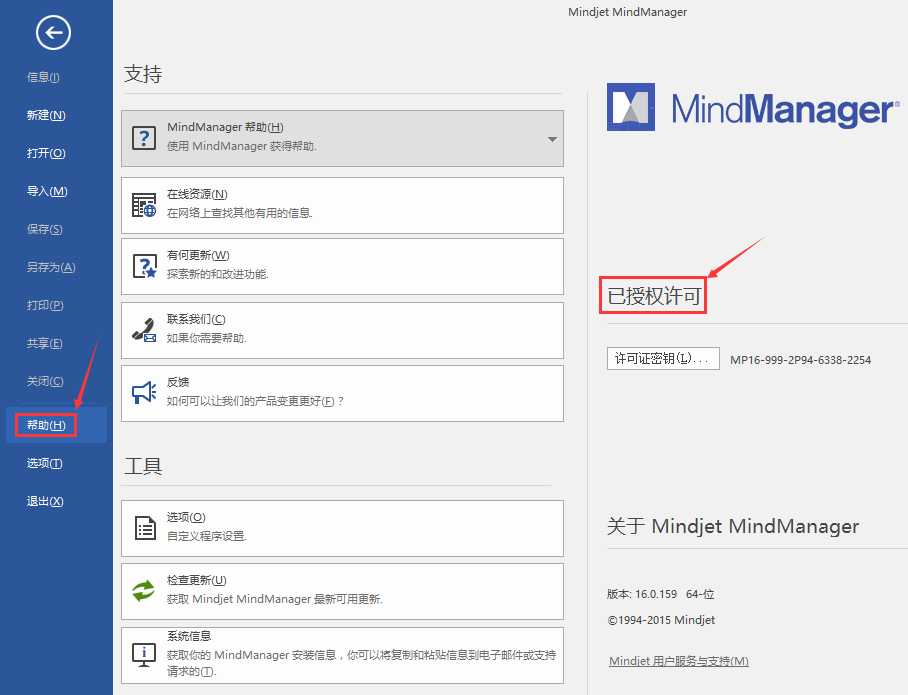The height and width of the screenshot is (695, 908).
Task: Click the MindManager 帮助(H) title text
Action: pos(225,127)
